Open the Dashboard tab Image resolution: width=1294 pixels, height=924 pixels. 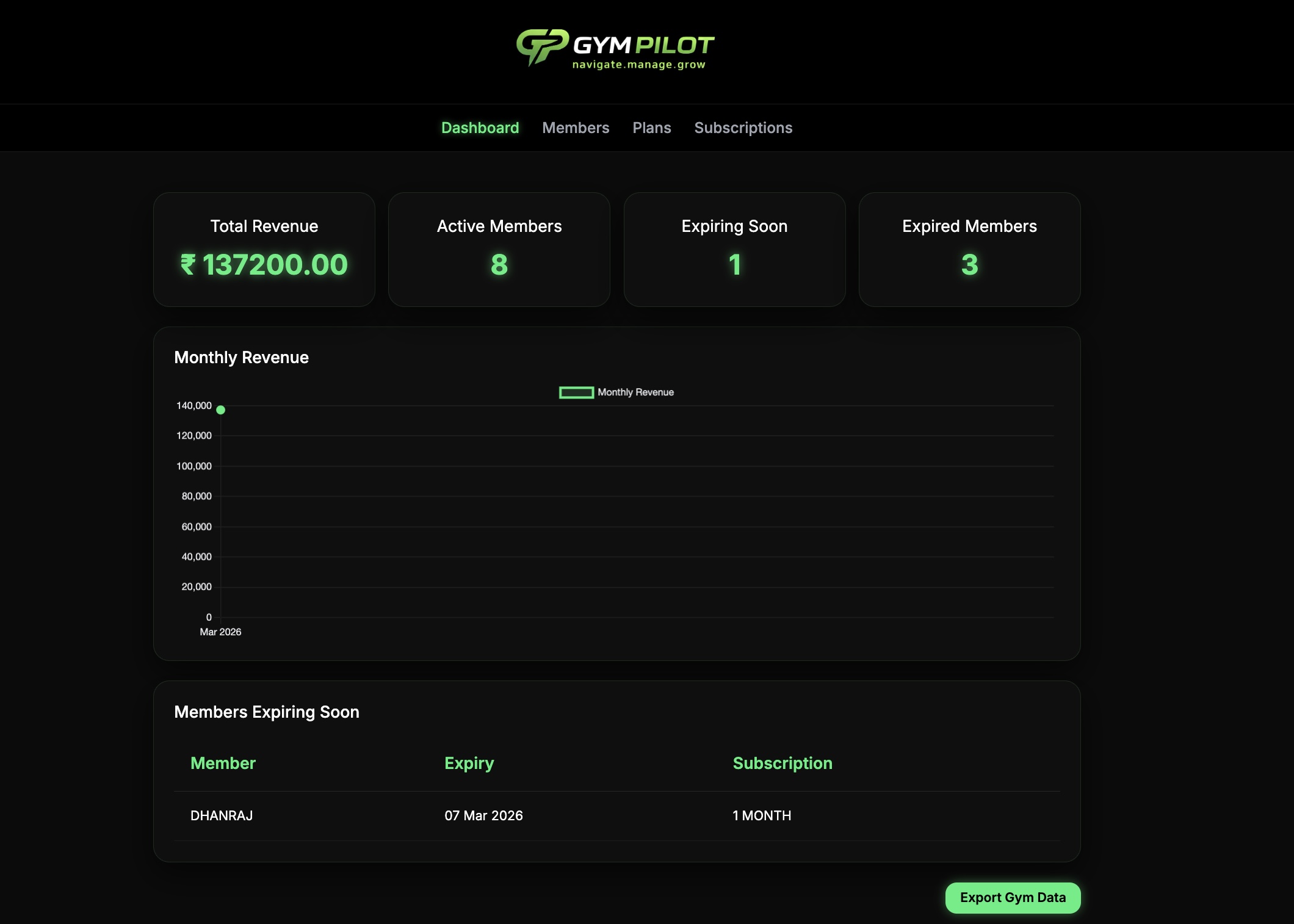pos(480,128)
